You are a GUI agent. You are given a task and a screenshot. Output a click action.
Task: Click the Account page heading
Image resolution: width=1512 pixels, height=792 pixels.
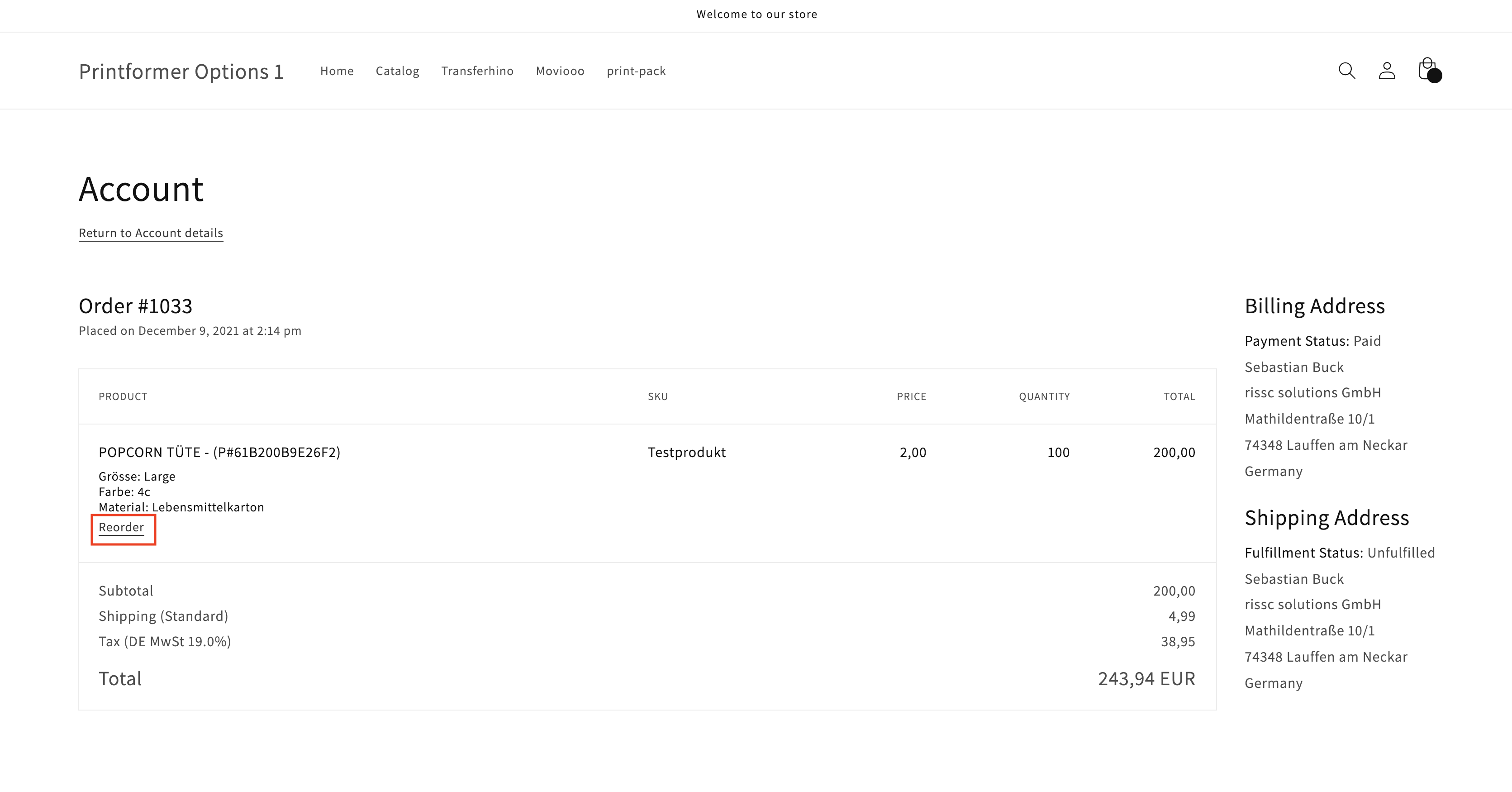coord(141,189)
